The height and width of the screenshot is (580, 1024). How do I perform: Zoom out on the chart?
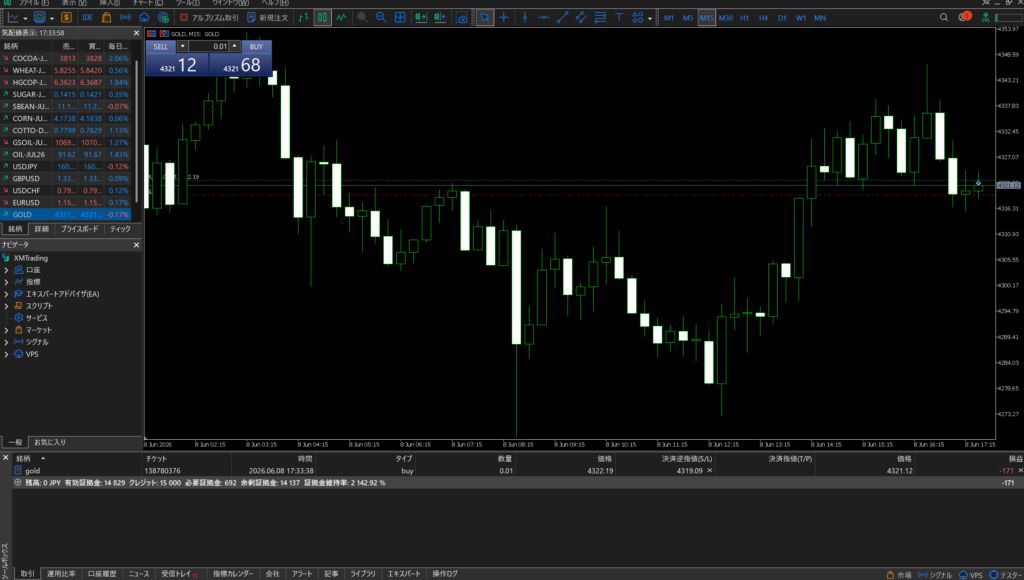point(381,18)
